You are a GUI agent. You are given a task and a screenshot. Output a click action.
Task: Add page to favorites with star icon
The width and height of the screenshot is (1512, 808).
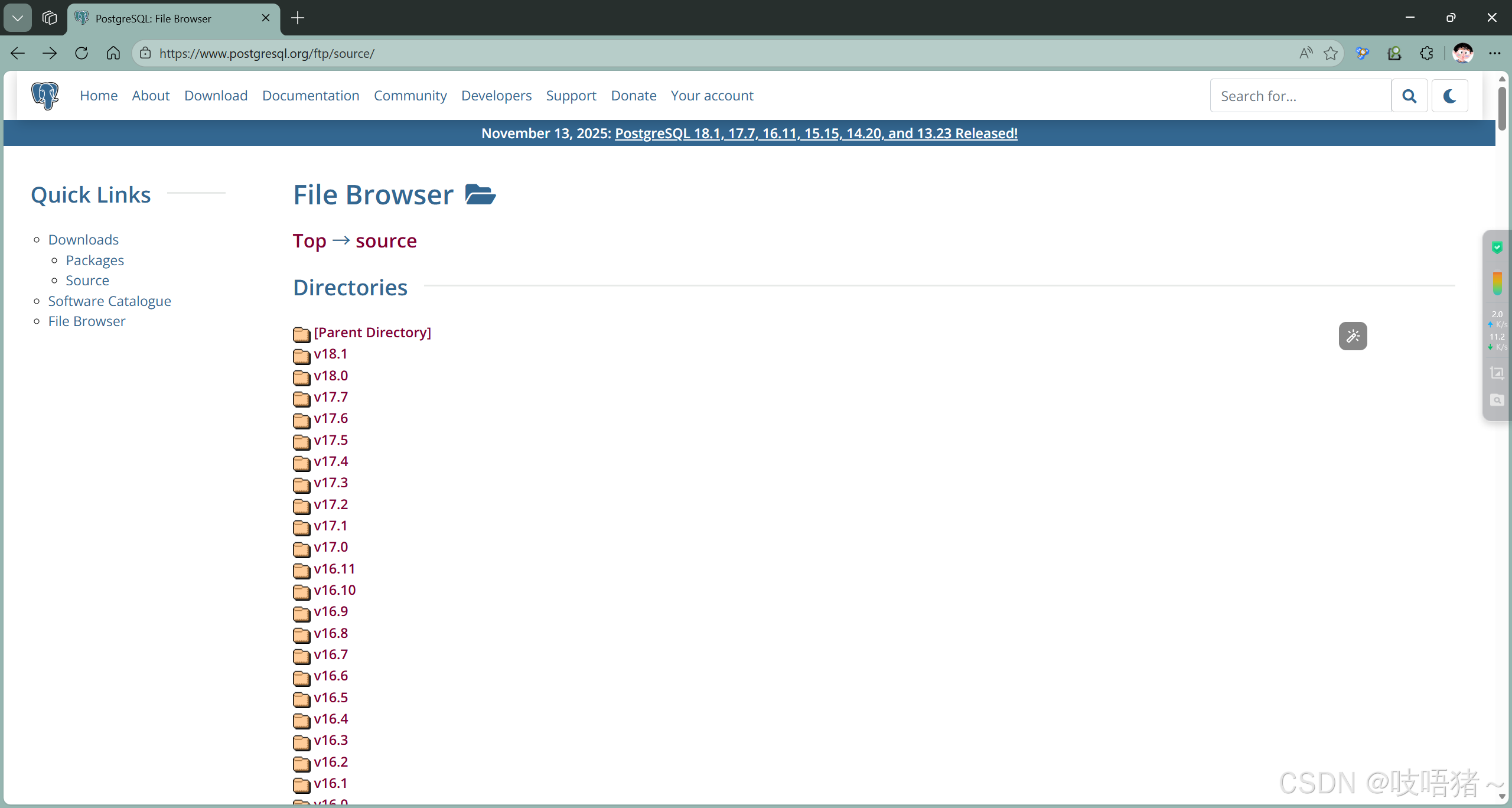pos(1331,53)
